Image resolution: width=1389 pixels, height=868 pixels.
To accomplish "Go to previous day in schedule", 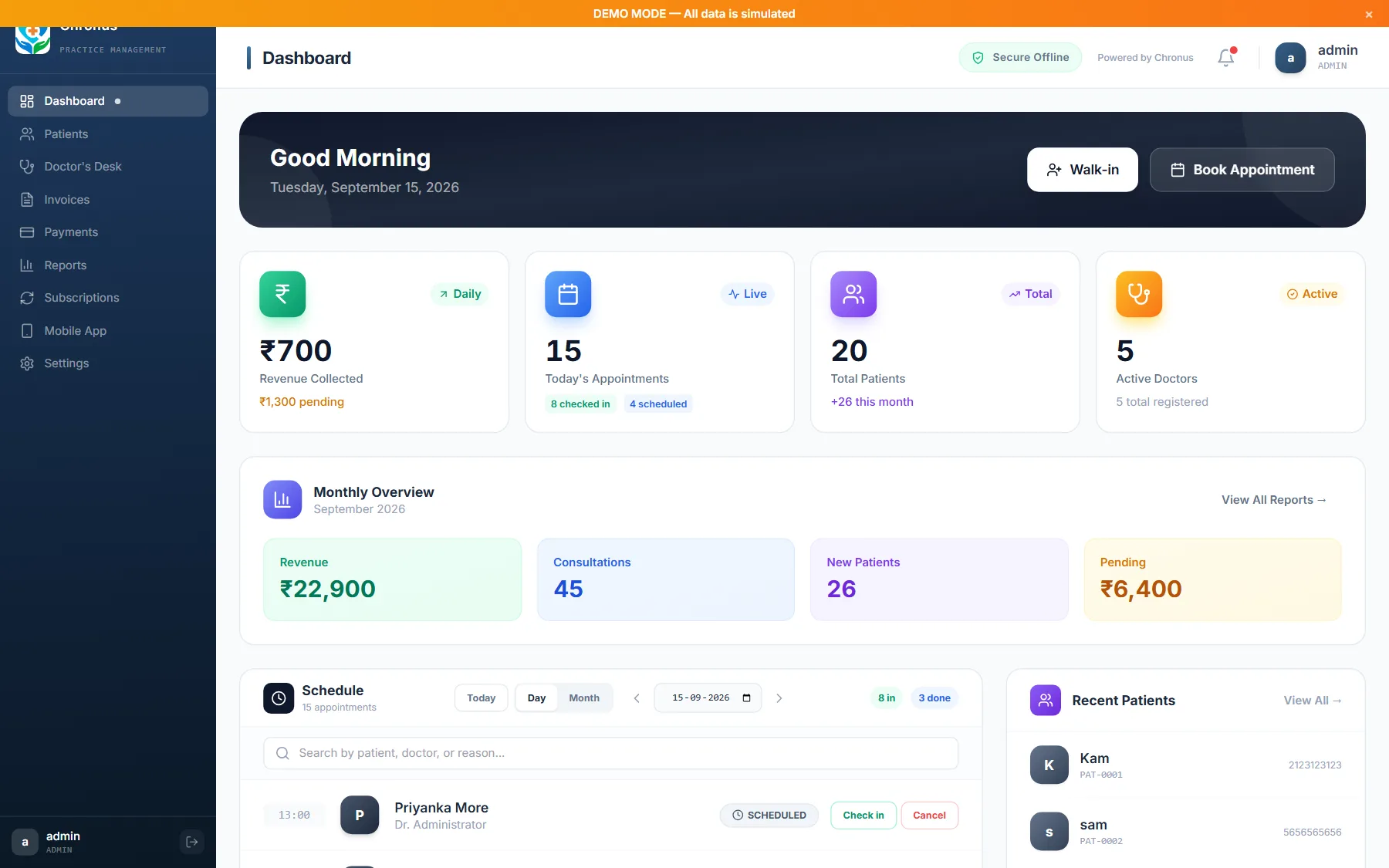I will tap(637, 698).
